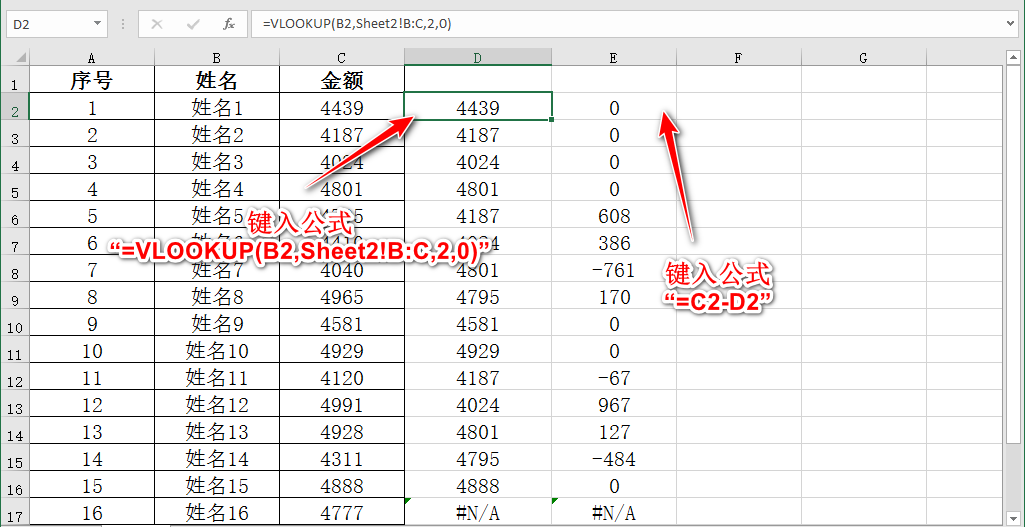
Task: Select row 2 header
Action: pyautogui.click(x=14, y=107)
